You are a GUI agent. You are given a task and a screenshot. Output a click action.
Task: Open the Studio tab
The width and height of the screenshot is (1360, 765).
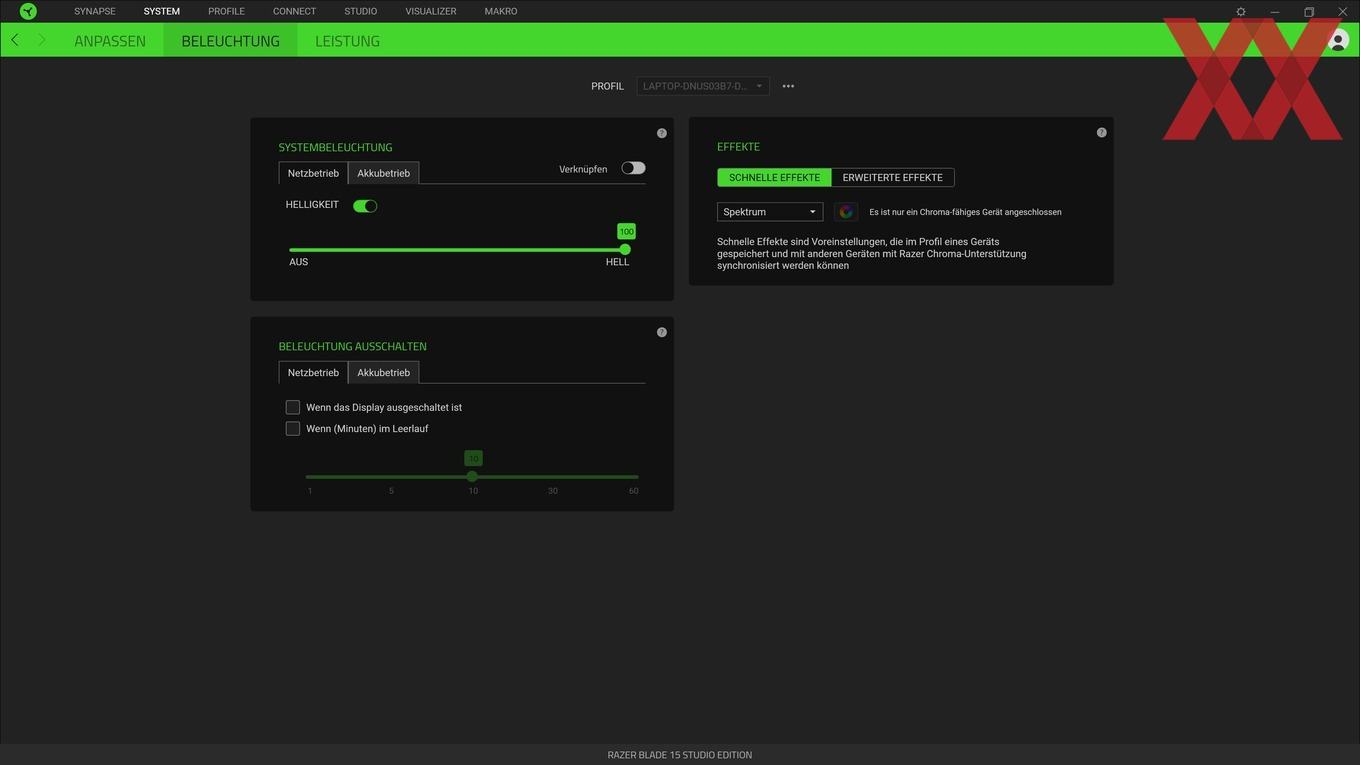[x=361, y=11]
